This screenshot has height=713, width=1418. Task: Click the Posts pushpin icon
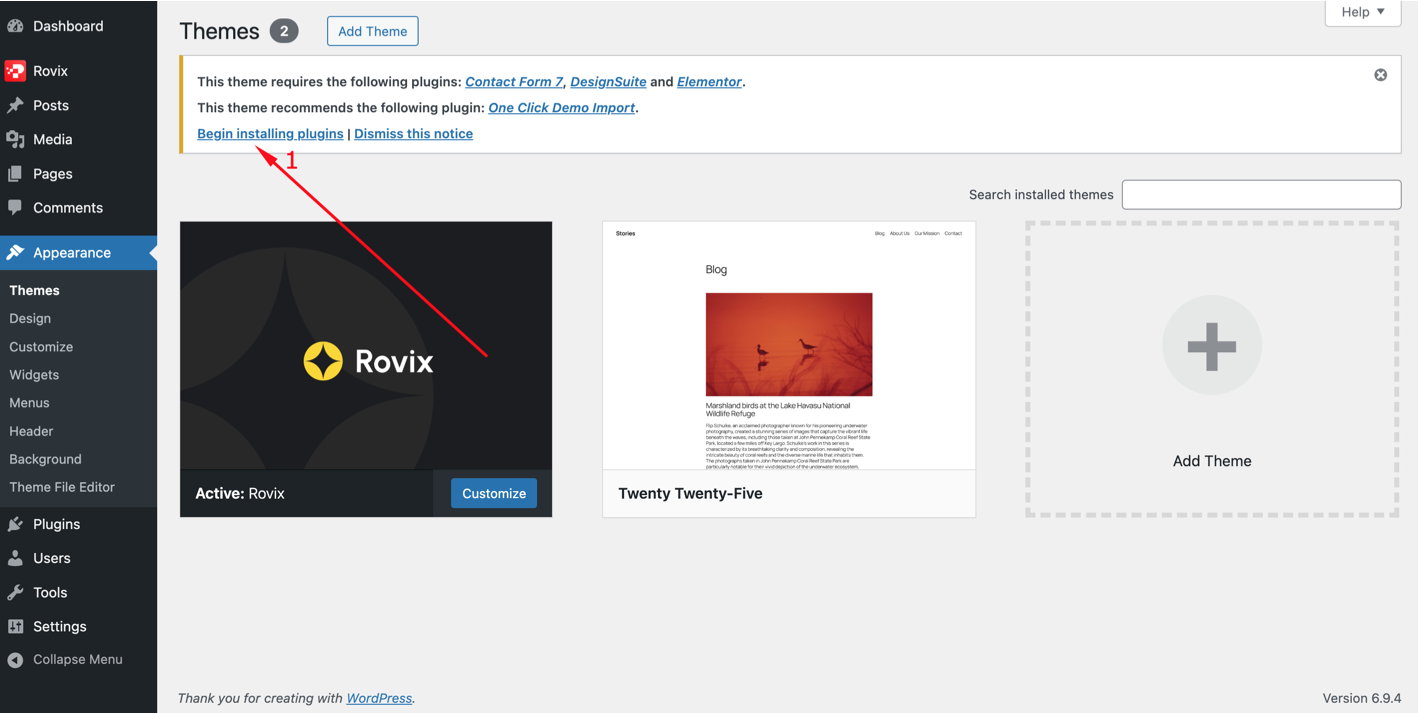point(15,105)
